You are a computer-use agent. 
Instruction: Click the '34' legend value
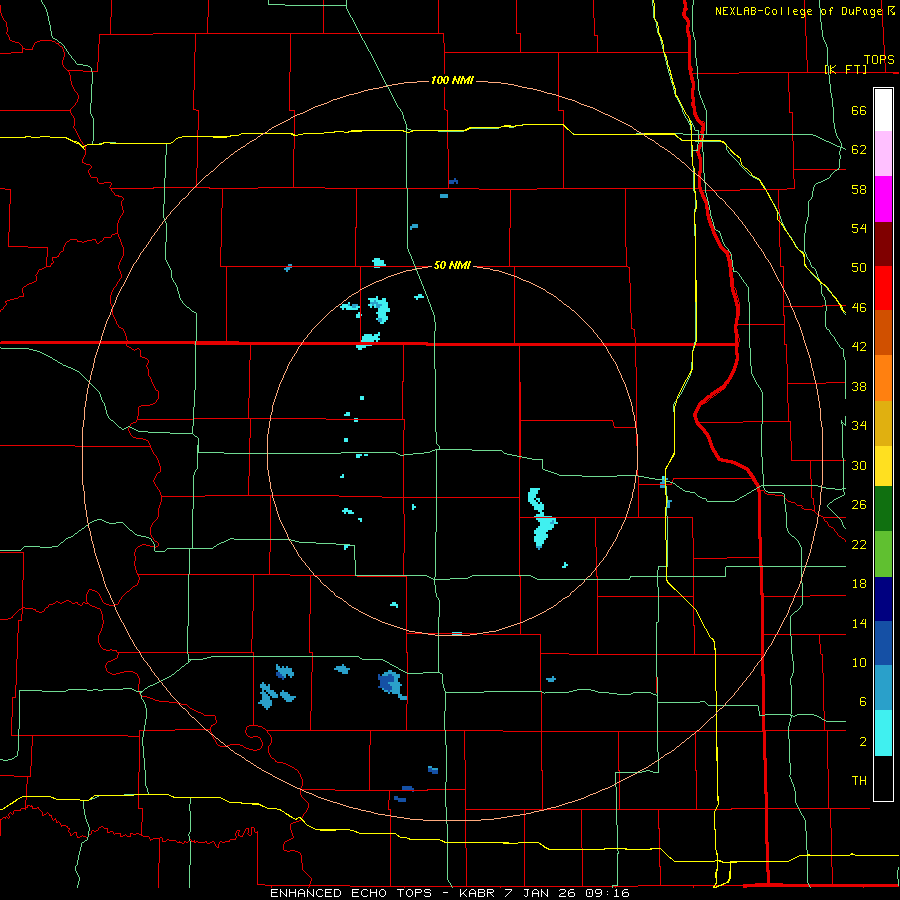tap(859, 425)
